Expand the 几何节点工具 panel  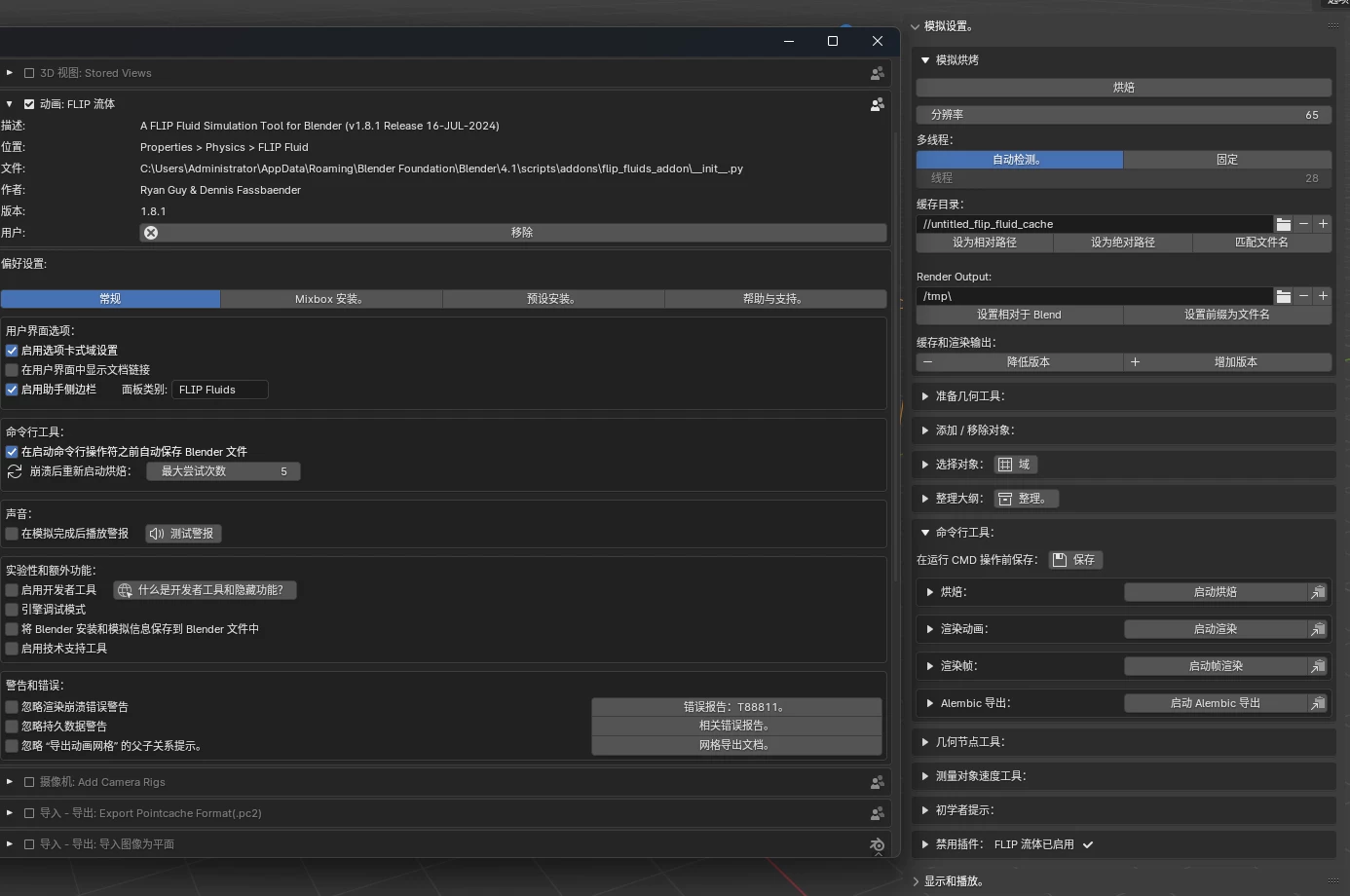pyautogui.click(x=925, y=742)
